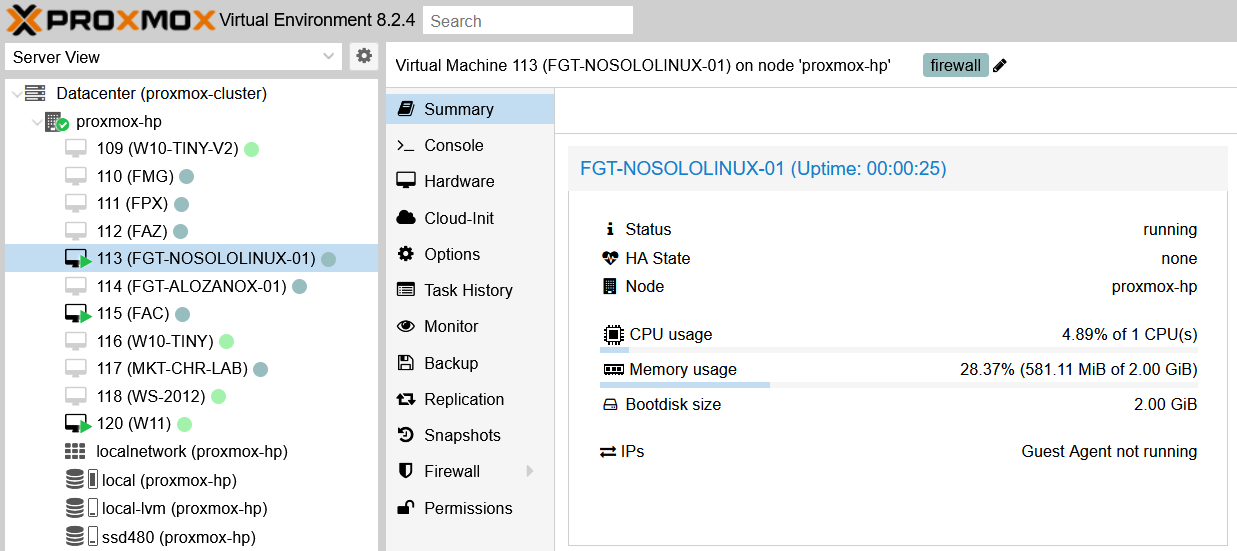This screenshot has width=1237, height=551.
Task: Open the Options tab
Action: [x=470, y=254]
